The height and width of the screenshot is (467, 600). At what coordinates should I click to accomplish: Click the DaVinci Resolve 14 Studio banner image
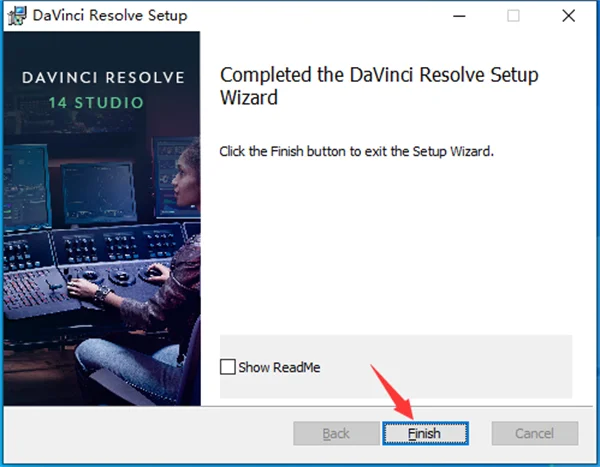pyautogui.click(x=102, y=219)
